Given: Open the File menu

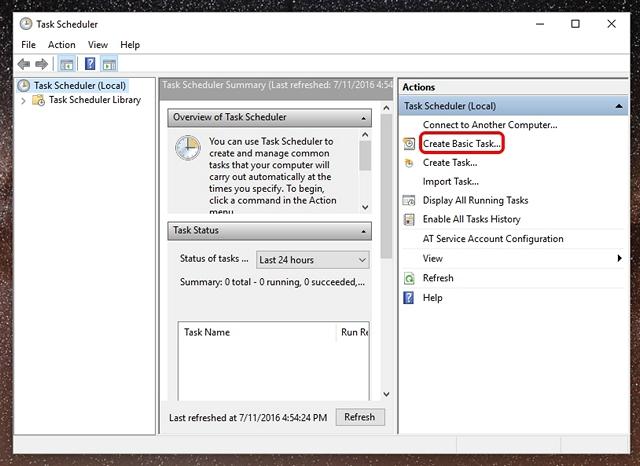Looking at the screenshot, I should point(29,44).
